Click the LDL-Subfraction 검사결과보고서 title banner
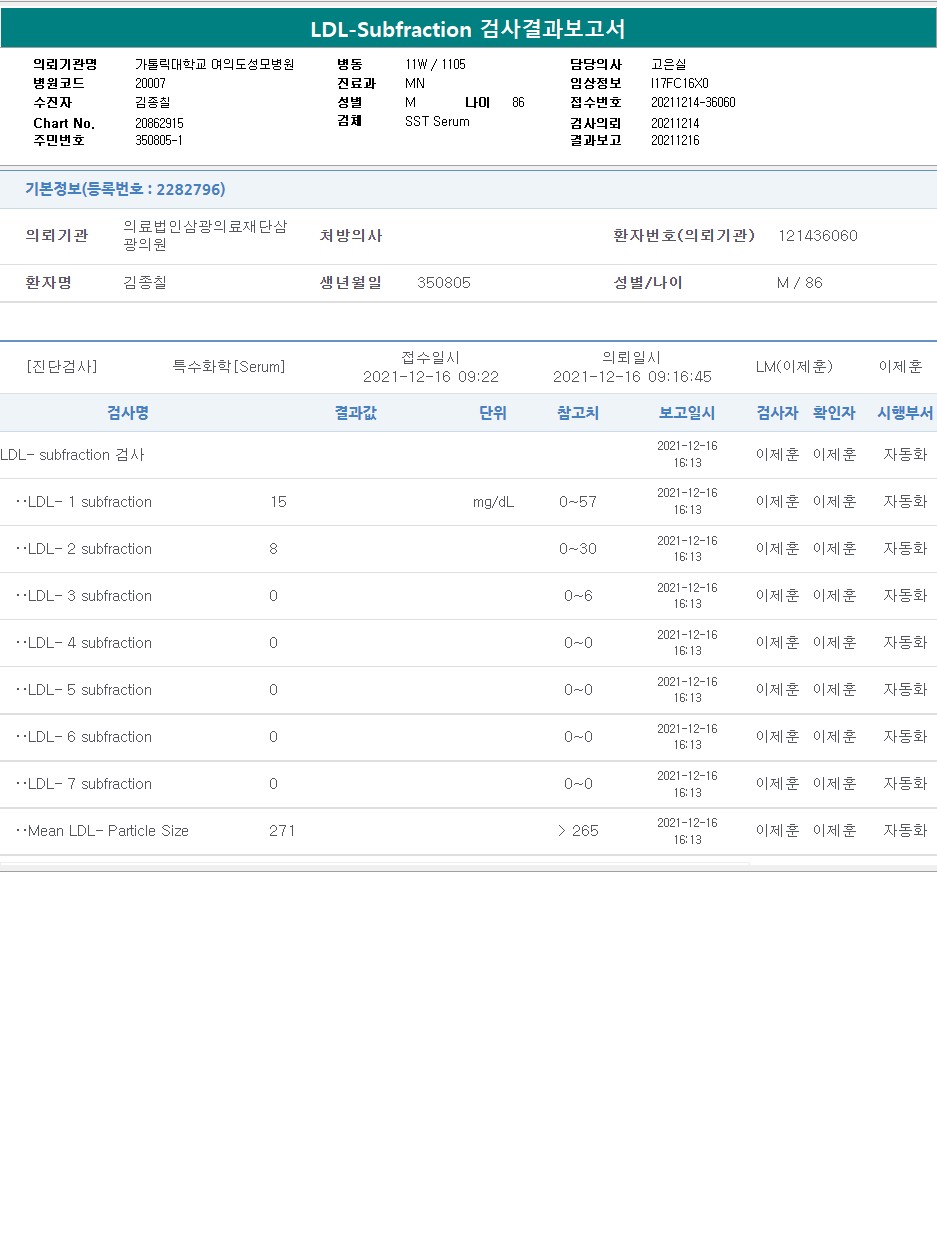 tap(468, 29)
